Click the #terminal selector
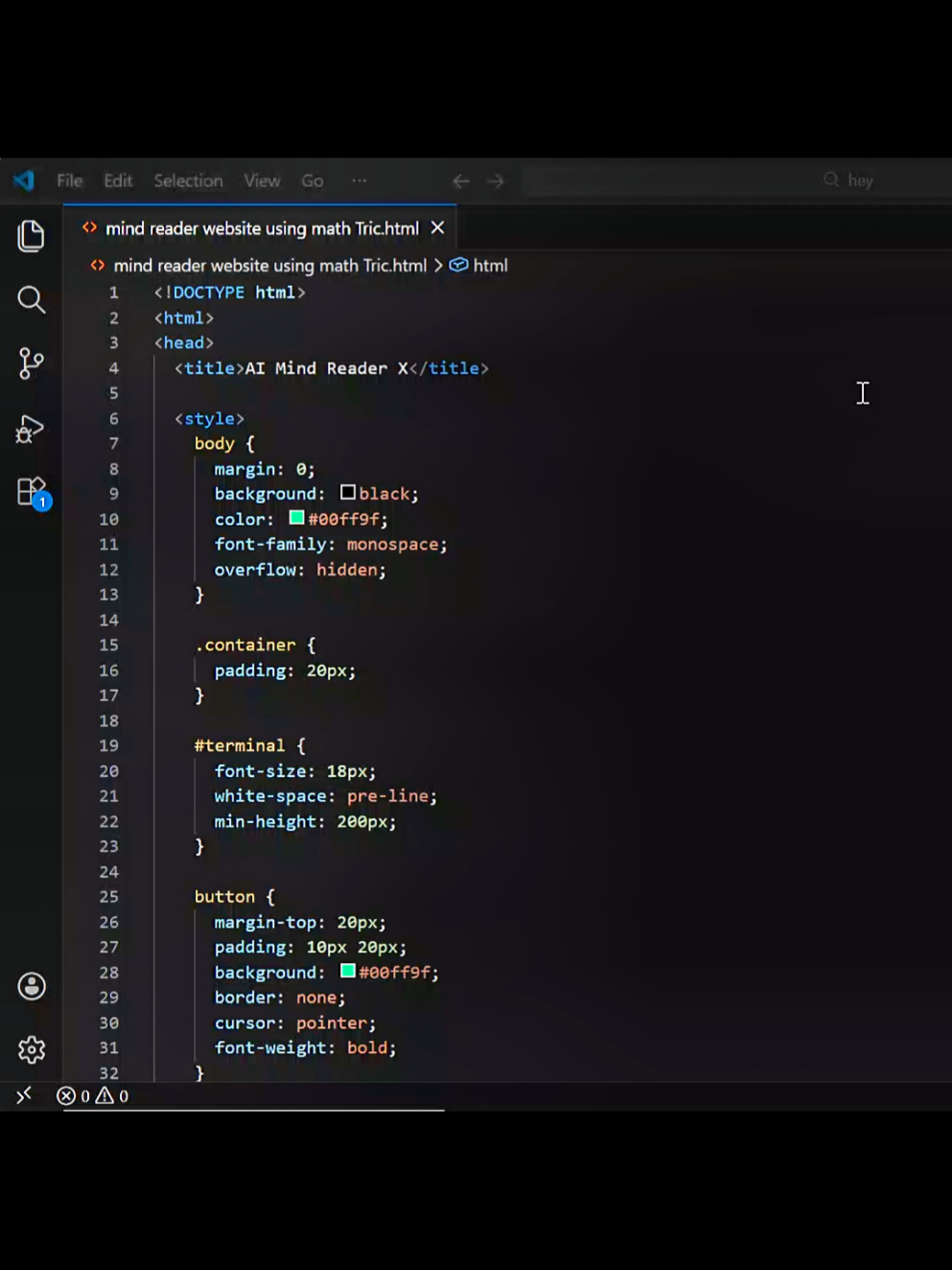 (239, 745)
